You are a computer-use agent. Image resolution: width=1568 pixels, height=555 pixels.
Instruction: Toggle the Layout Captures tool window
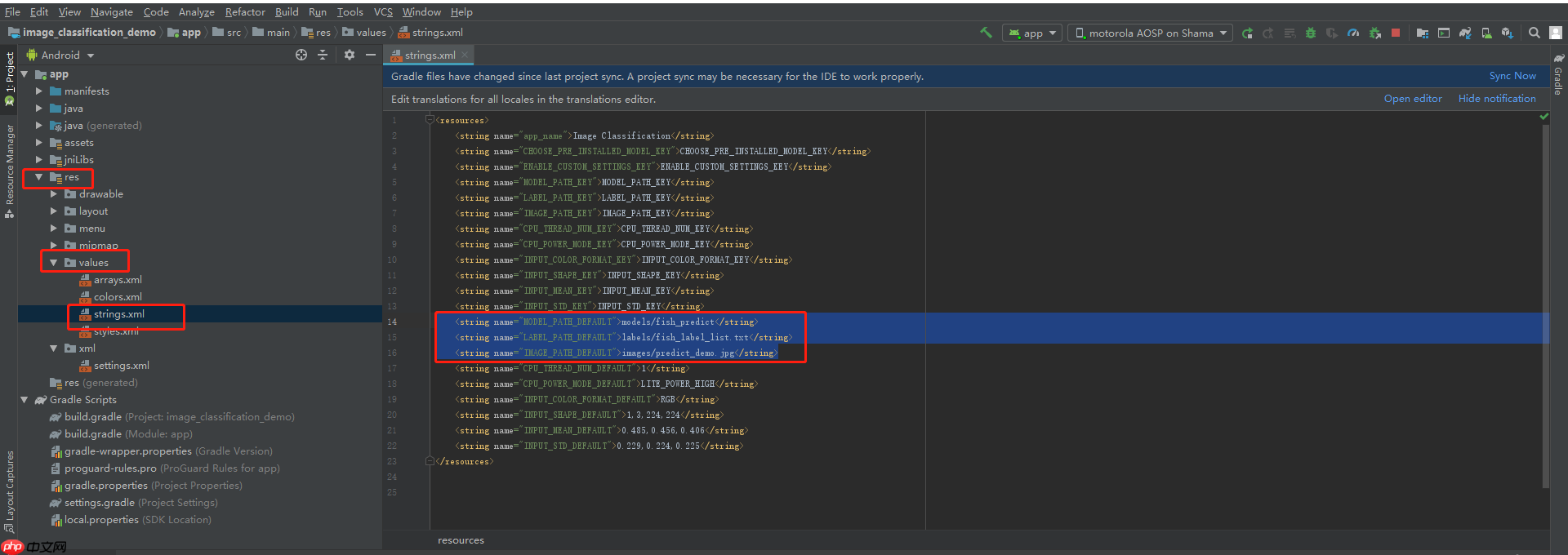click(x=9, y=490)
